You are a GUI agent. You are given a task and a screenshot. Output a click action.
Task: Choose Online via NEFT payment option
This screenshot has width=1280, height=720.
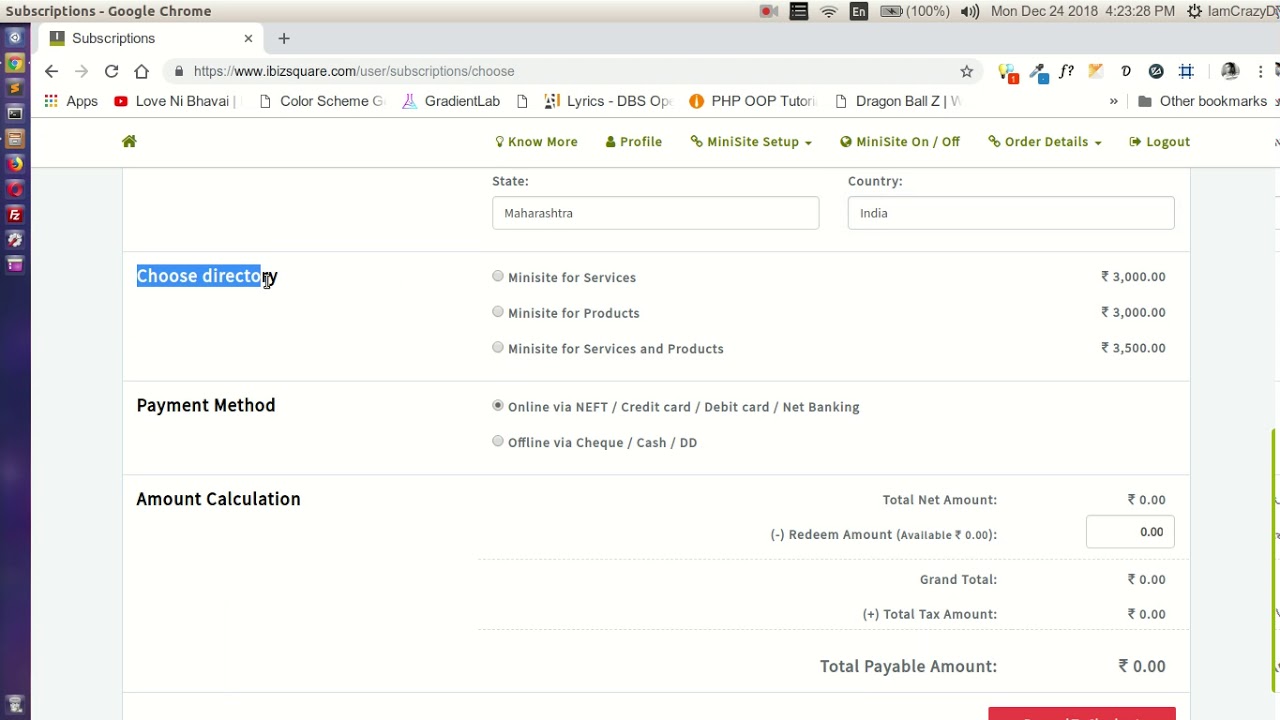pos(498,405)
